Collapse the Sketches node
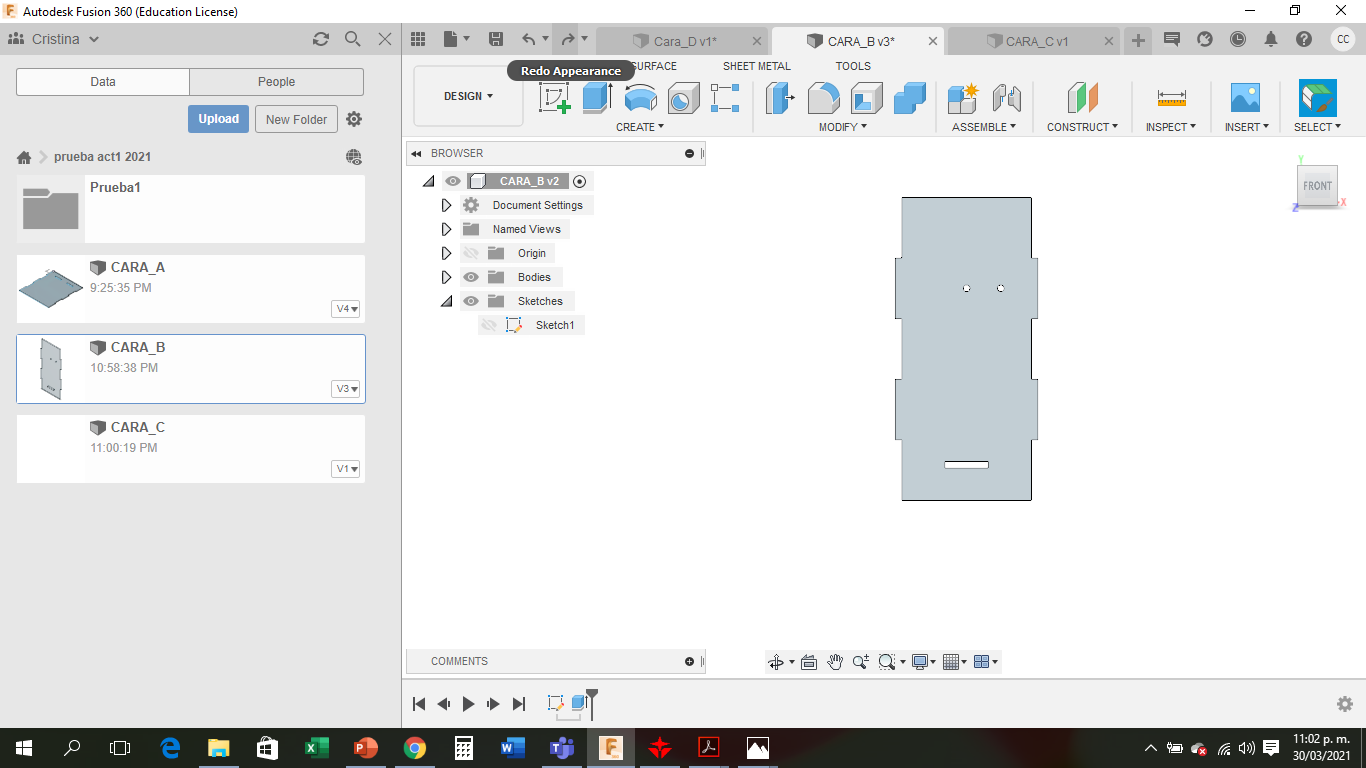The image size is (1366, 768). [447, 301]
